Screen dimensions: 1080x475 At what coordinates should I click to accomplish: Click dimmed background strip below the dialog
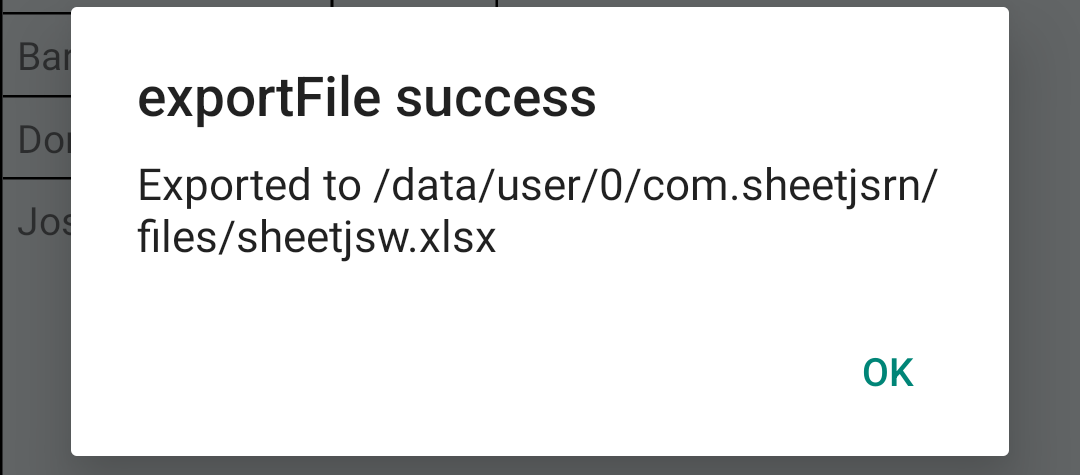point(540,465)
